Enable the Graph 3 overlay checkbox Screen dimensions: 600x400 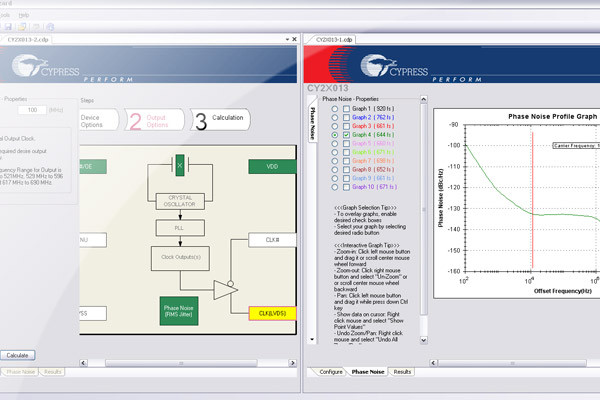click(x=346, y=126)
